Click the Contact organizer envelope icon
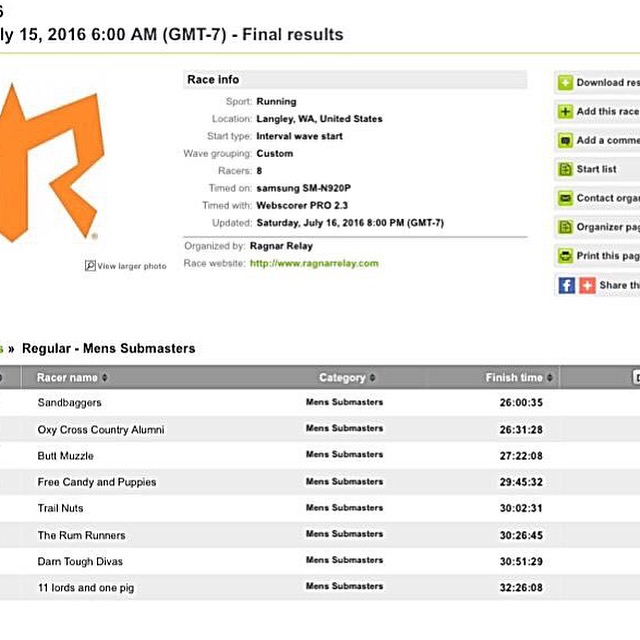 pyautogui.click(x=565, y=198)
